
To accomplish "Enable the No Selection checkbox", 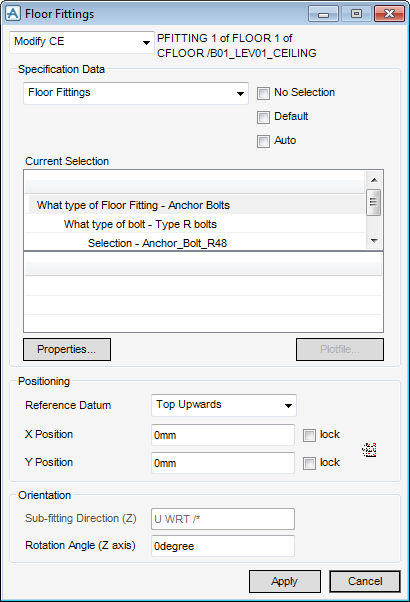I will tap(263, 93).
